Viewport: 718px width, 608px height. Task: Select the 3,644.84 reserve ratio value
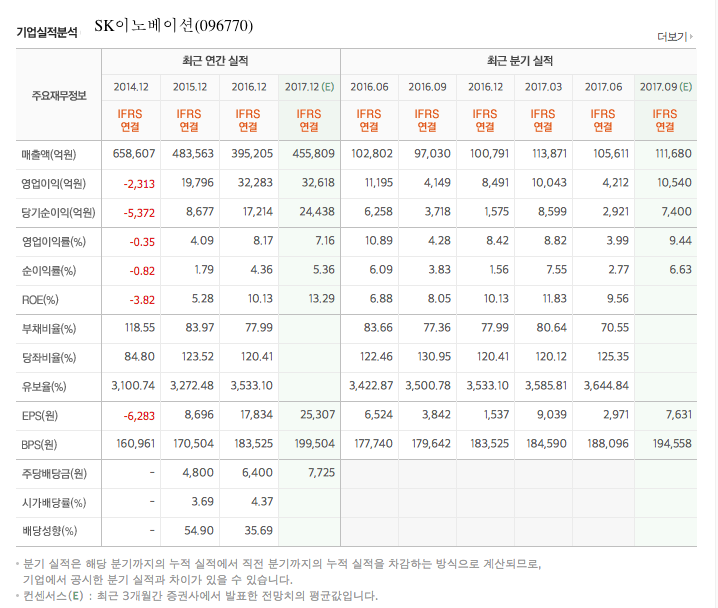point(606,385)
